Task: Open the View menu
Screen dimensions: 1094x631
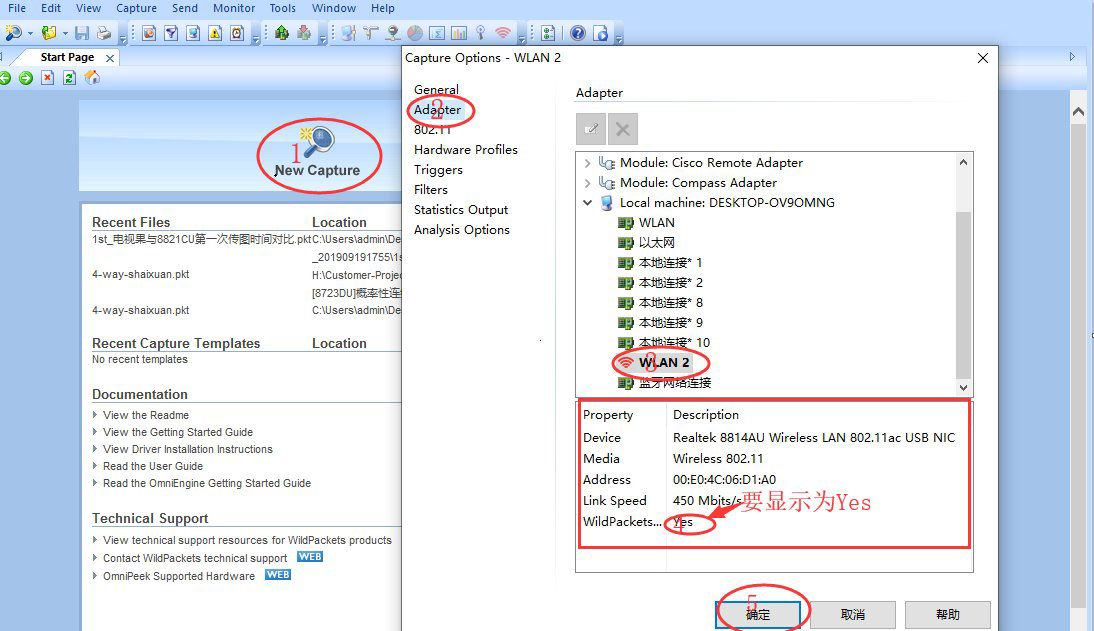Action: coord(89,8)
